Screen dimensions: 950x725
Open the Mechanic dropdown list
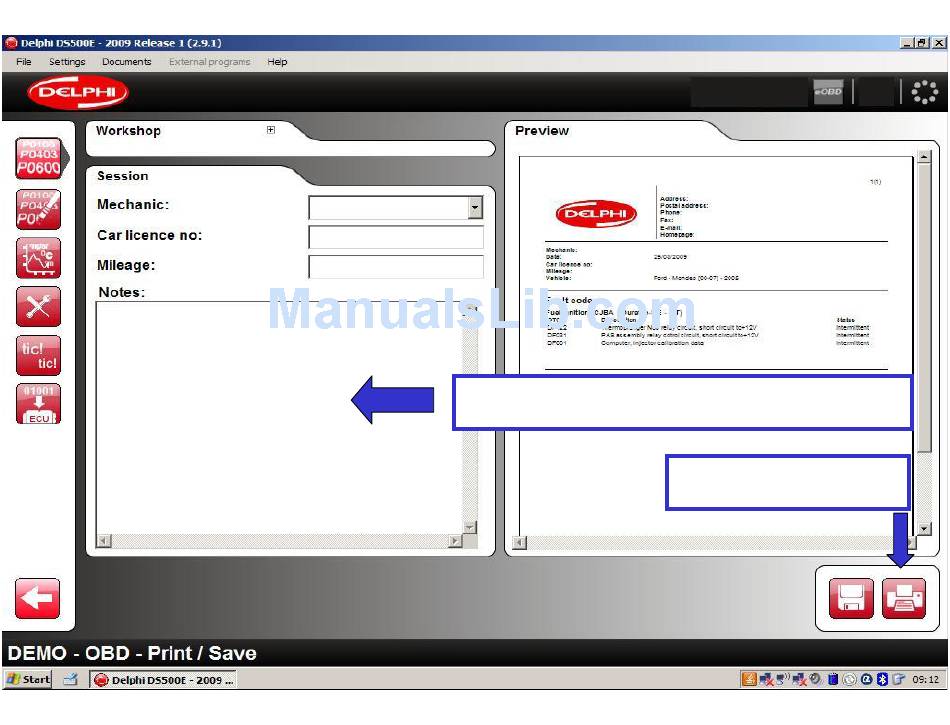[476, 207]
